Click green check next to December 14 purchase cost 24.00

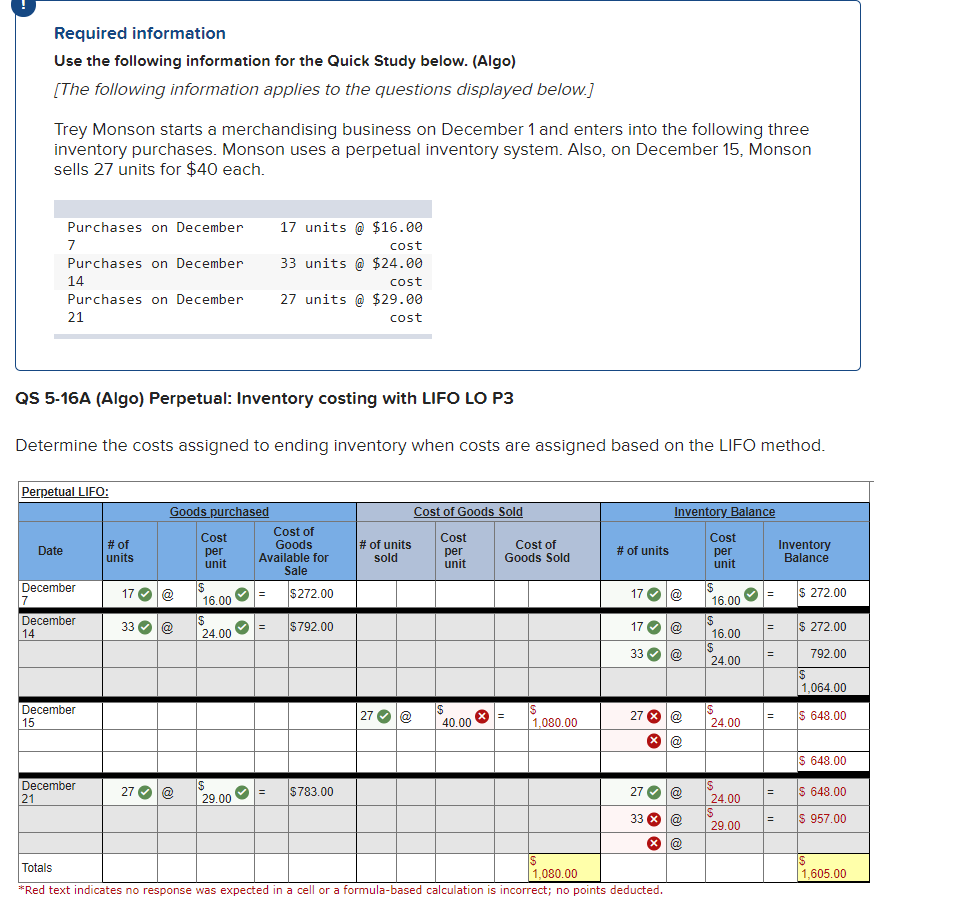click(242, 627)
